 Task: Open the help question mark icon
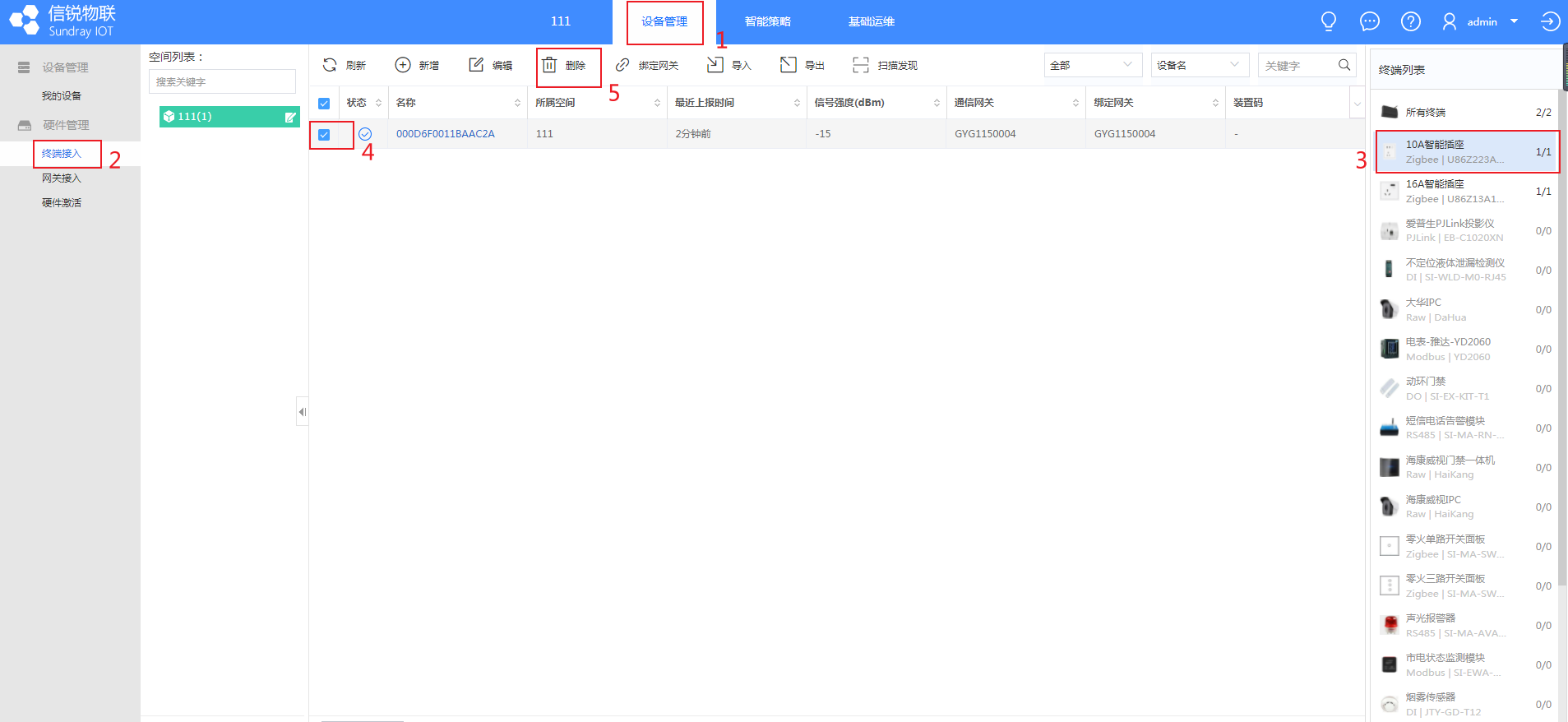1410,21
